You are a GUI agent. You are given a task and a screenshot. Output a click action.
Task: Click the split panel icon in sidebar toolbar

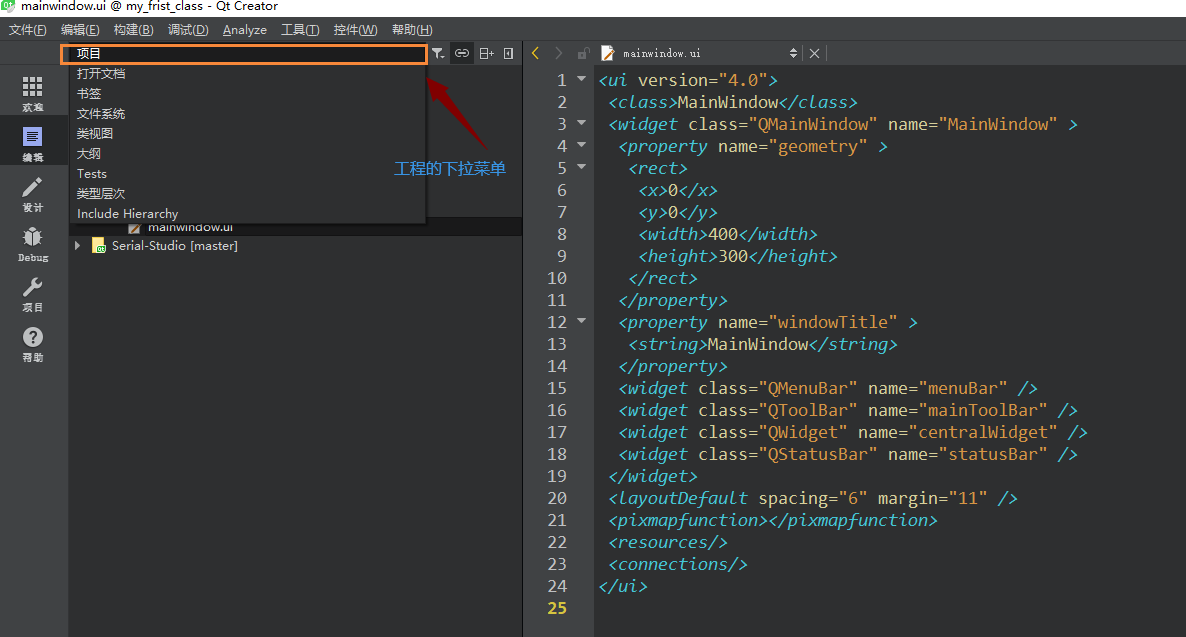(x=486, y=53)
